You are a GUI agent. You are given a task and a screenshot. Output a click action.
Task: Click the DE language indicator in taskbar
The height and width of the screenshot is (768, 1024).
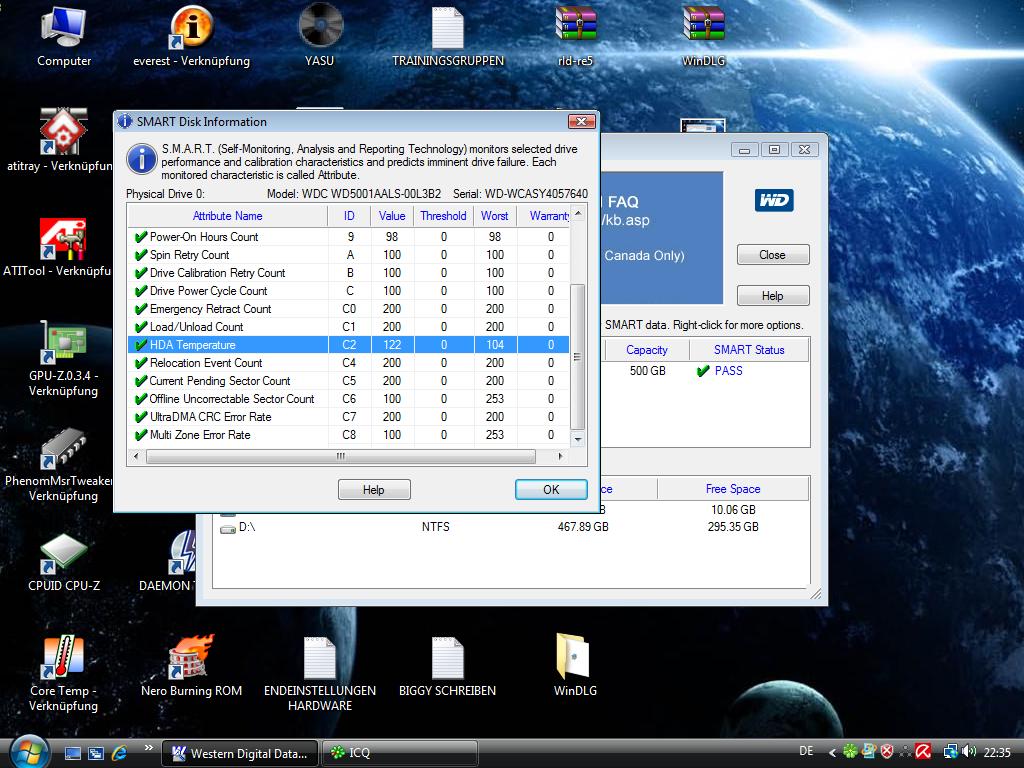pos(807,752)
